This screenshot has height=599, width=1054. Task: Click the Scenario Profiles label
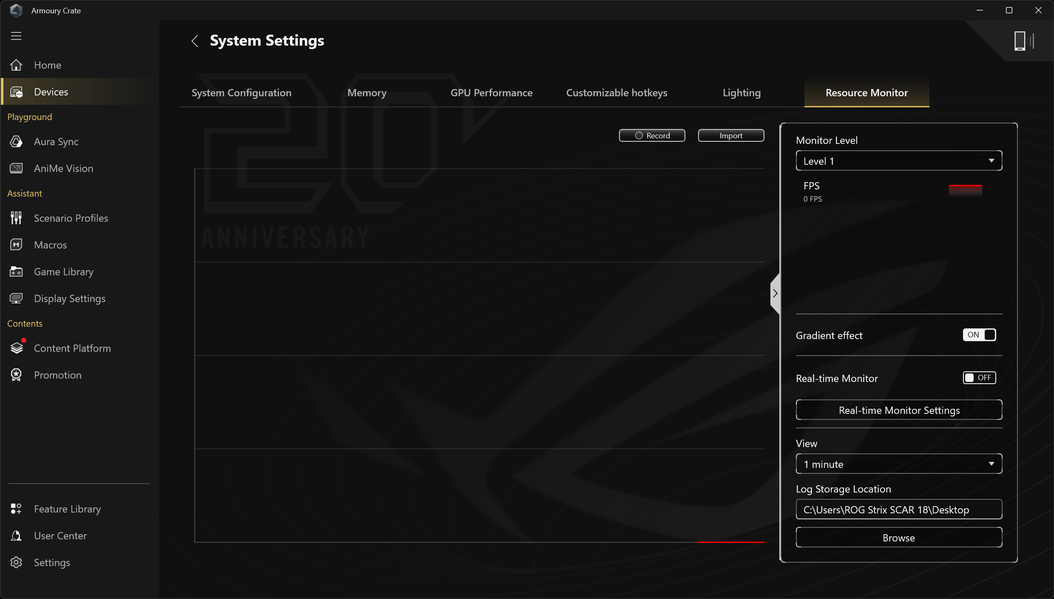pos(71,218)
